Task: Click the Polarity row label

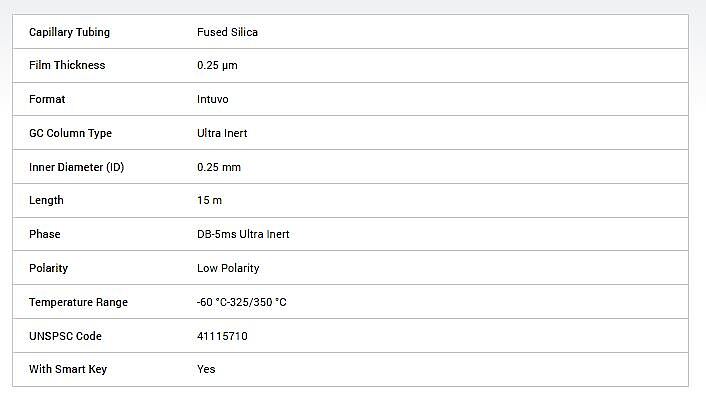Action: pyautogui.click(x=48, y=268)
